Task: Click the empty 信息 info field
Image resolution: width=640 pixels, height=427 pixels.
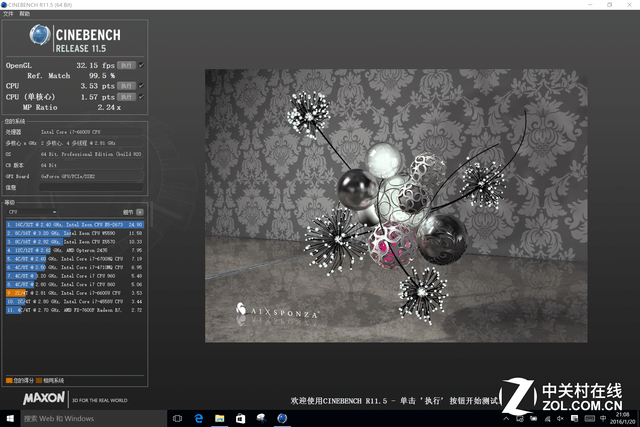Action: [x=88, y=186]
